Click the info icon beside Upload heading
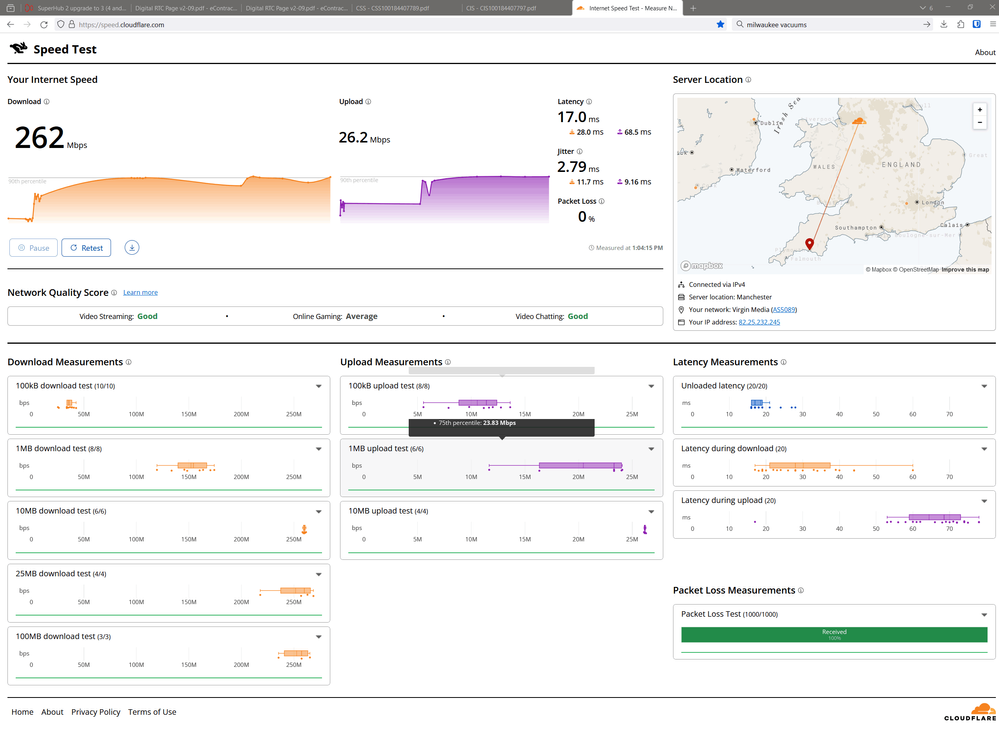999x729 pixels. click(x=368, y=101)
